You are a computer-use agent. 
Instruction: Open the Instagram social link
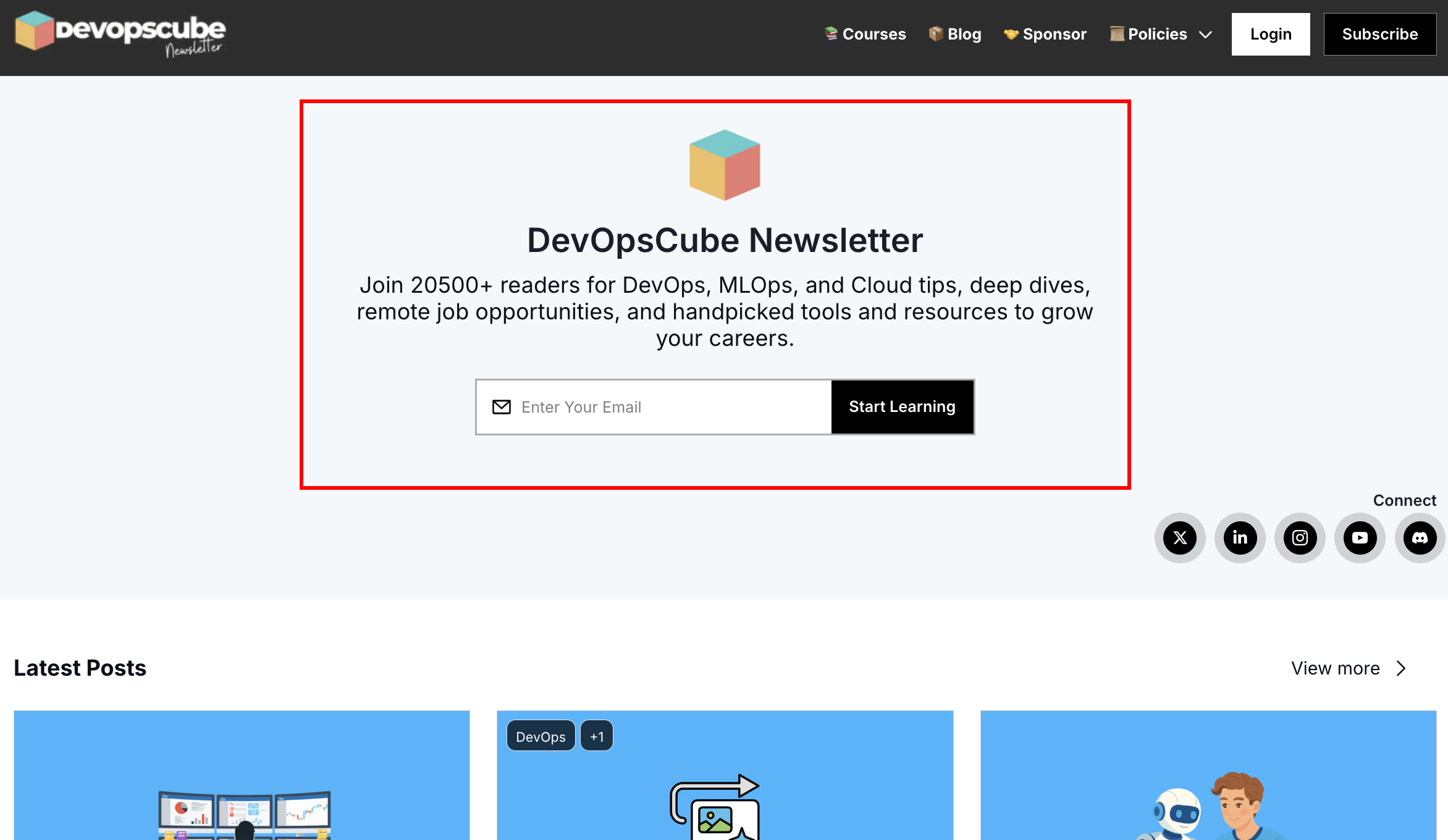pyautogui.click(x=1300, y=538)
